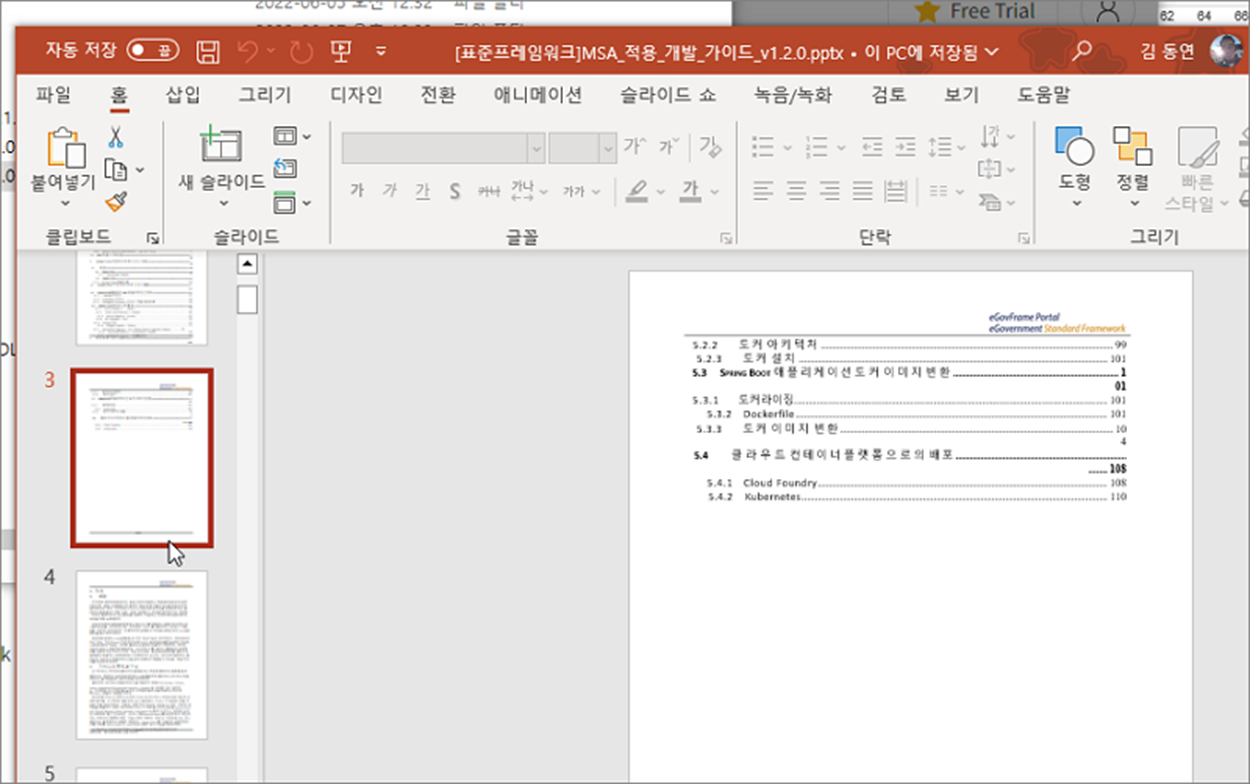
Task: Click the numbered list icon
Action: click(817, 147)
